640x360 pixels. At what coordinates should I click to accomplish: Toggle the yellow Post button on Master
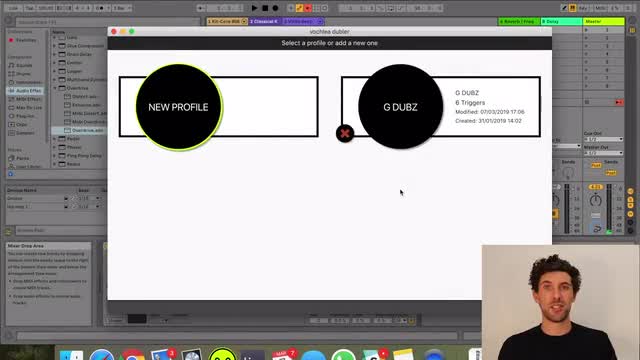coord(596,165)
